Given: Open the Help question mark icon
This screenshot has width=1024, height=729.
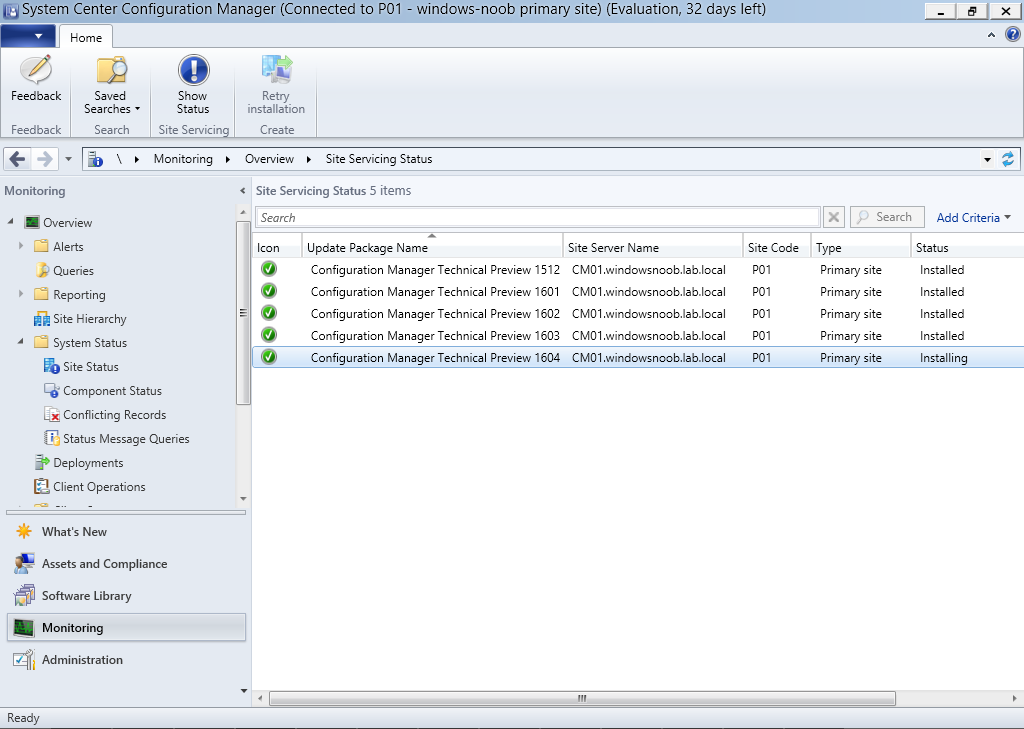Looking at the screenshot, I should (1012, 35).
